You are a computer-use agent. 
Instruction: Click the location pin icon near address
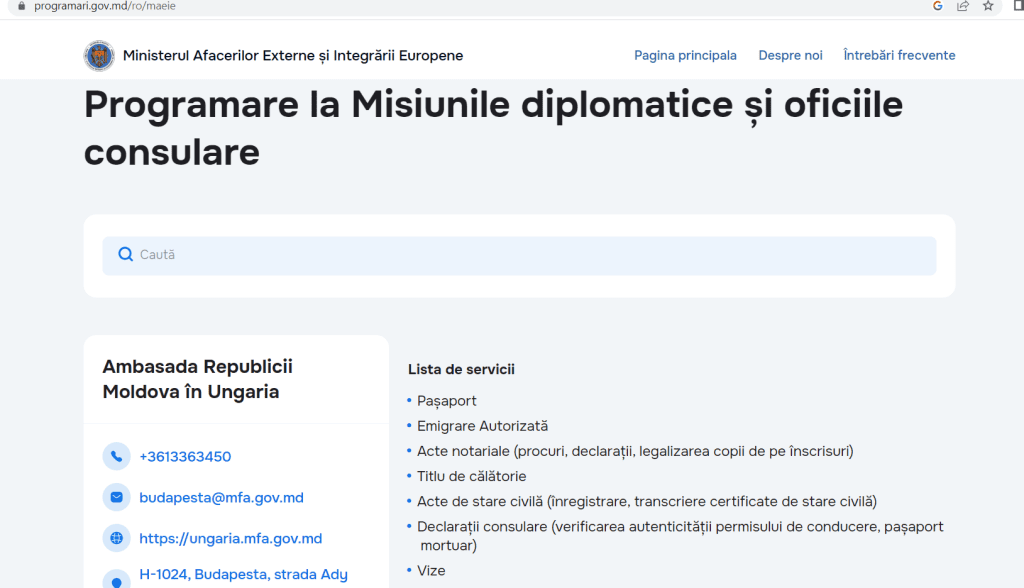point(117,579)
